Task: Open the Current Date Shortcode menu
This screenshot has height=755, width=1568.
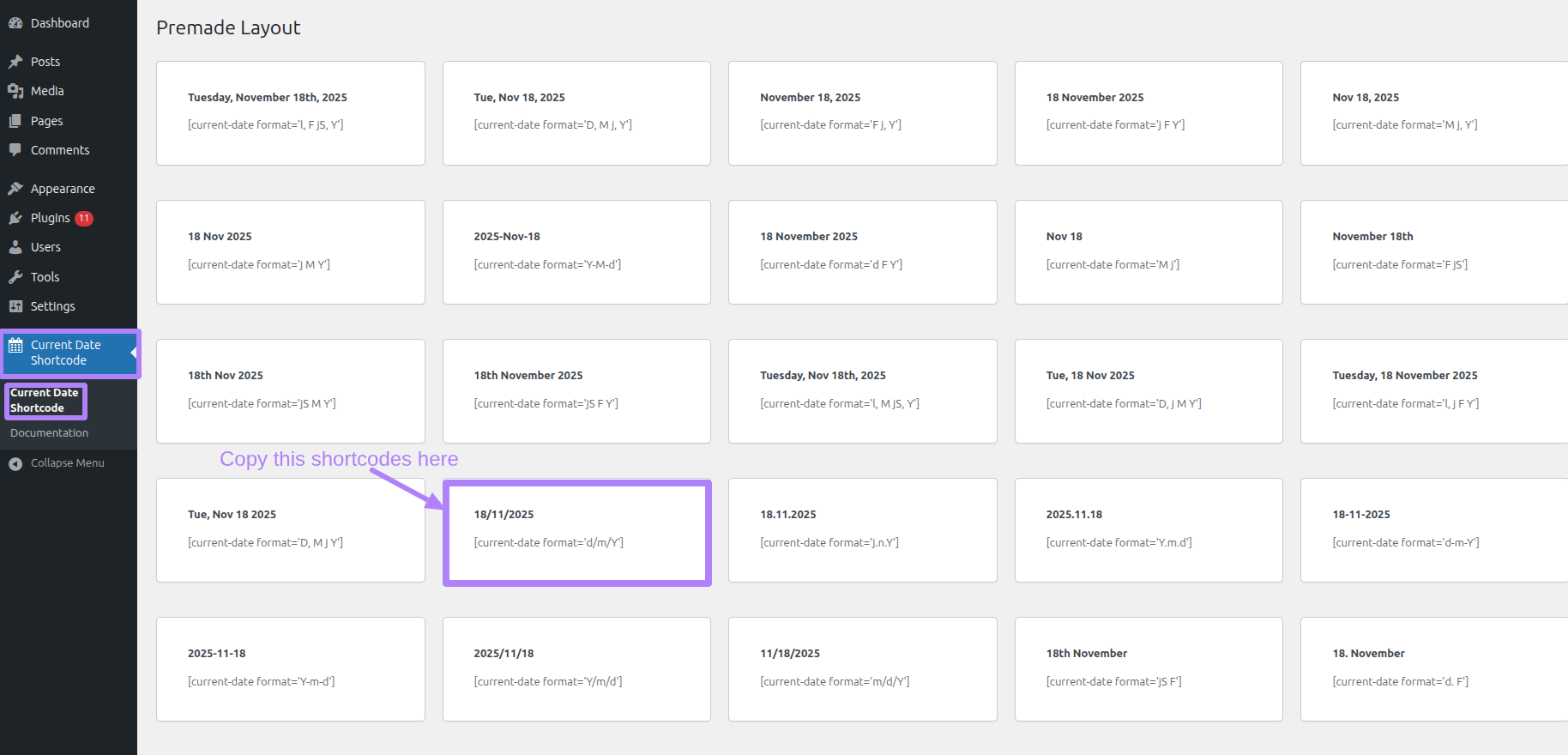Action: pyautogui.click(x=66, y=353)
